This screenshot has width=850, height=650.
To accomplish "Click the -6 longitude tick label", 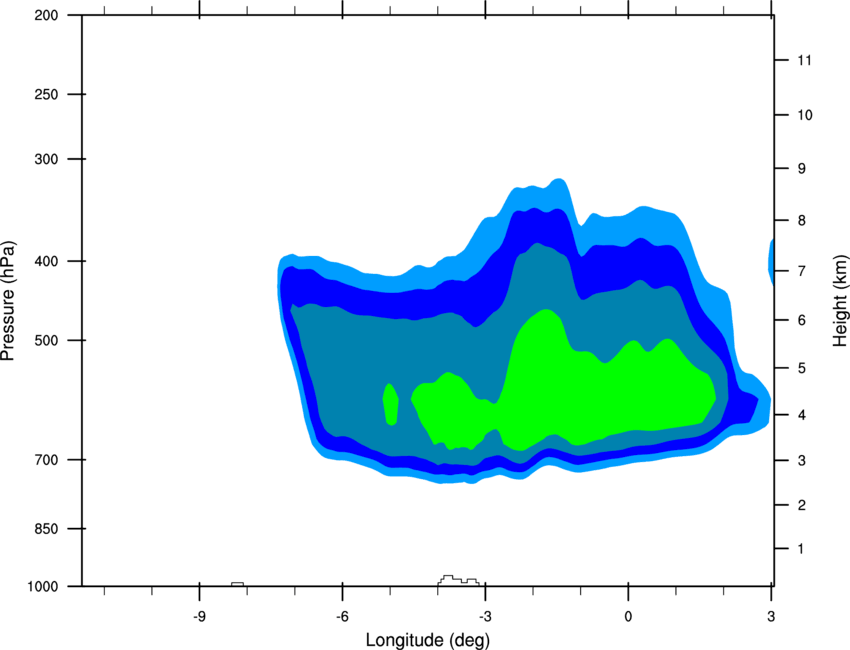I will click(x=342, y=617).
